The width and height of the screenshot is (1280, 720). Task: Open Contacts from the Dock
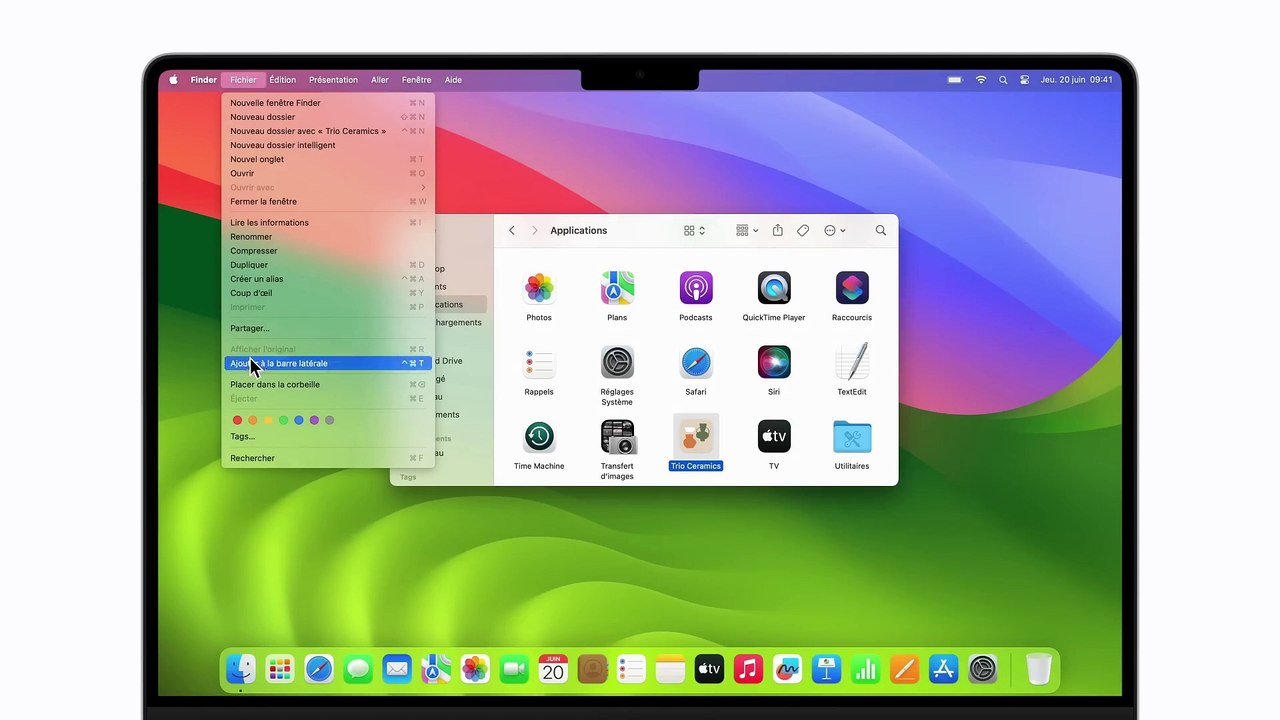click(592, 669)
